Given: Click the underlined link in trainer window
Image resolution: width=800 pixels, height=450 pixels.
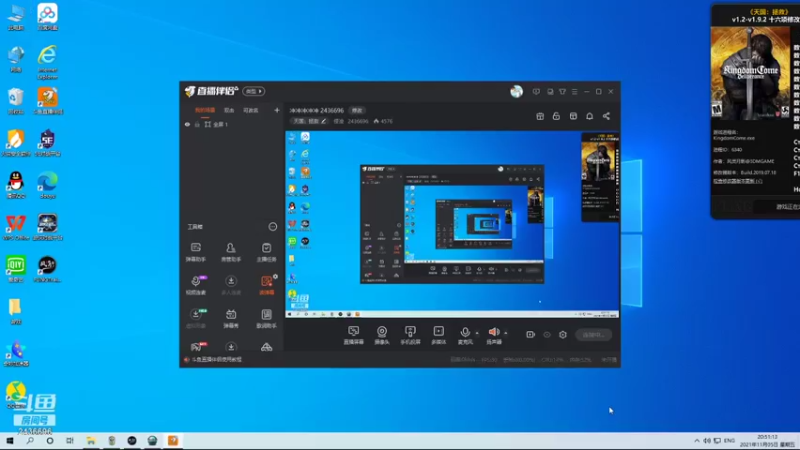Looking at the screenshot, I should tap(738, 181).
